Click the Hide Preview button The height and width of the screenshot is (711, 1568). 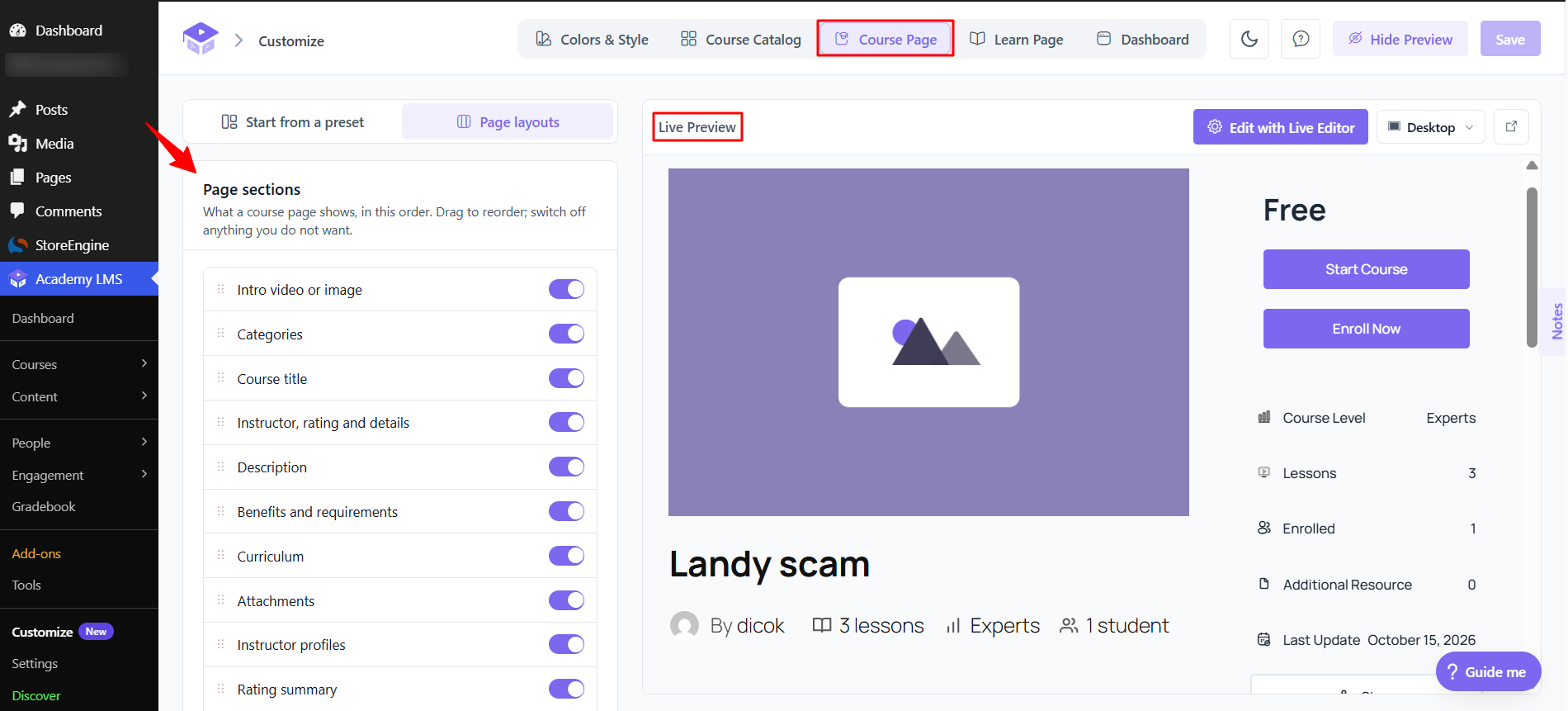click(1400, 39)
